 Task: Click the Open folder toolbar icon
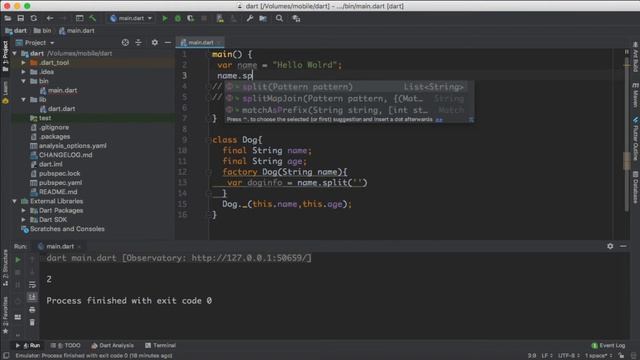coord(8,18)
